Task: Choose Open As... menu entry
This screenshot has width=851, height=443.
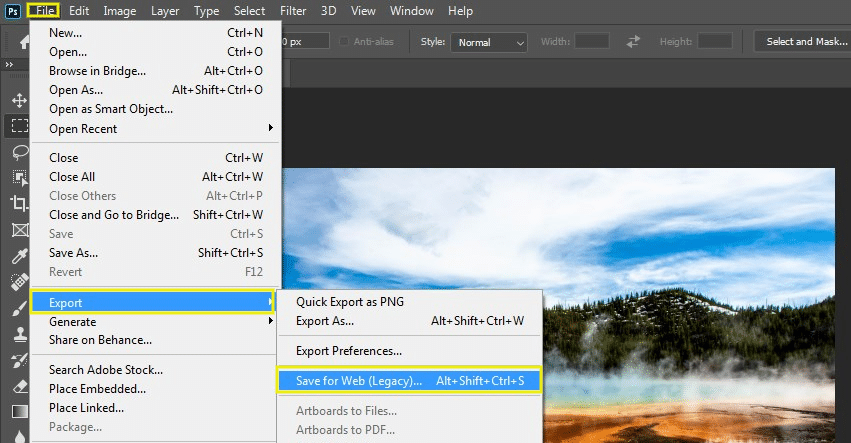Action: [x=156, y=90]
